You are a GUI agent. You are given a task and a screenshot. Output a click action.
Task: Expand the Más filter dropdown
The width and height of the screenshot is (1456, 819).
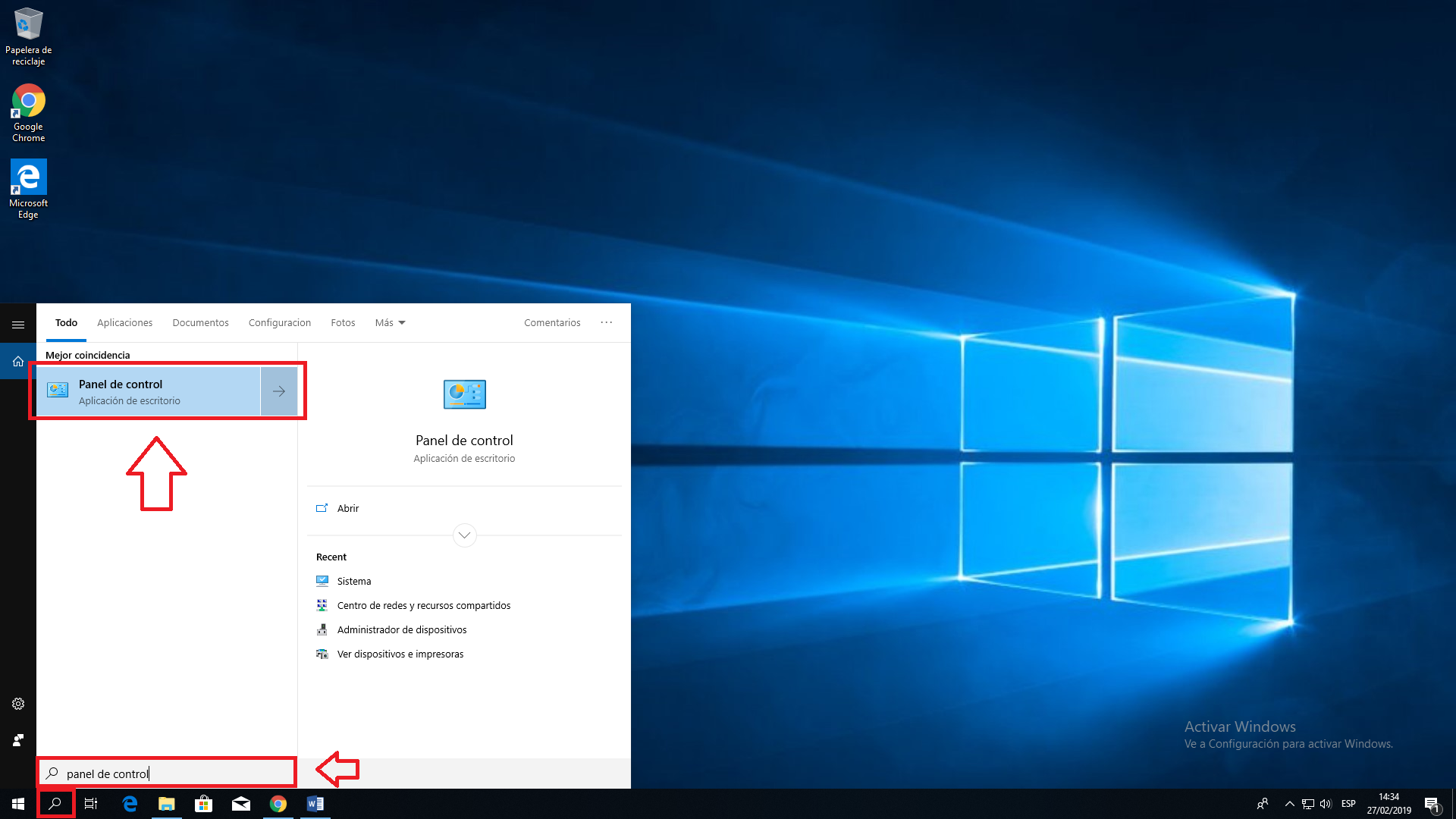tap(390, 323)
